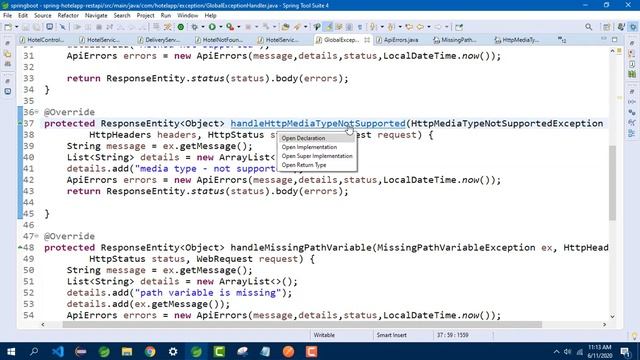The width and height of the screenshot is (640, 360).
Task: Open the Package Explorer side icon
Action: coord(8,53)
